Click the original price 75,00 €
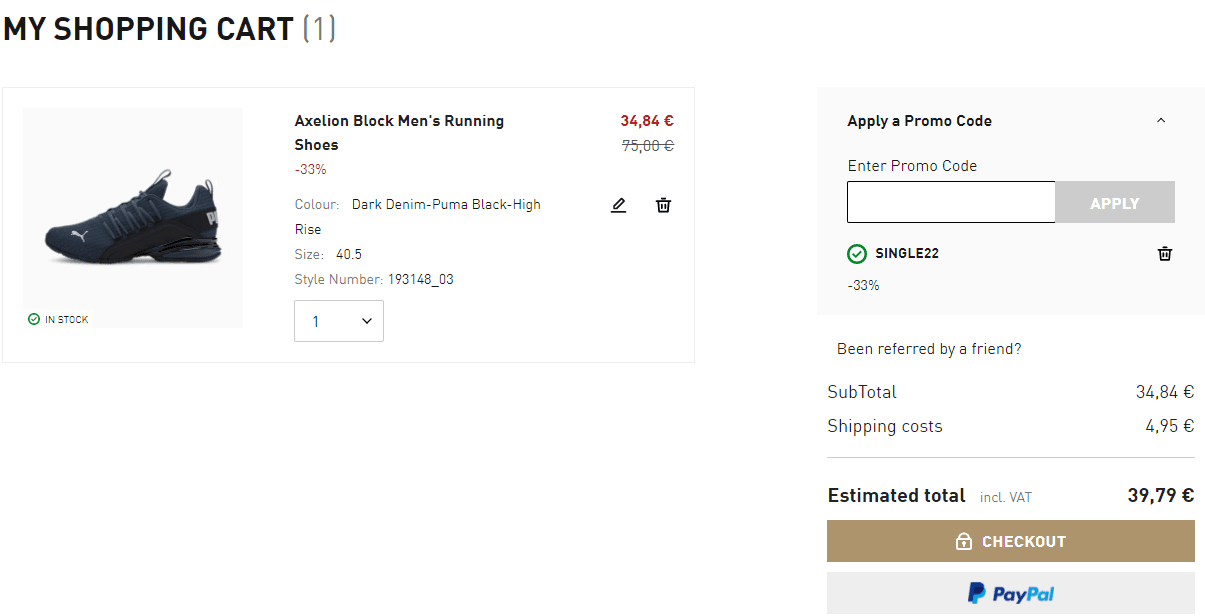 coord(648,145)
